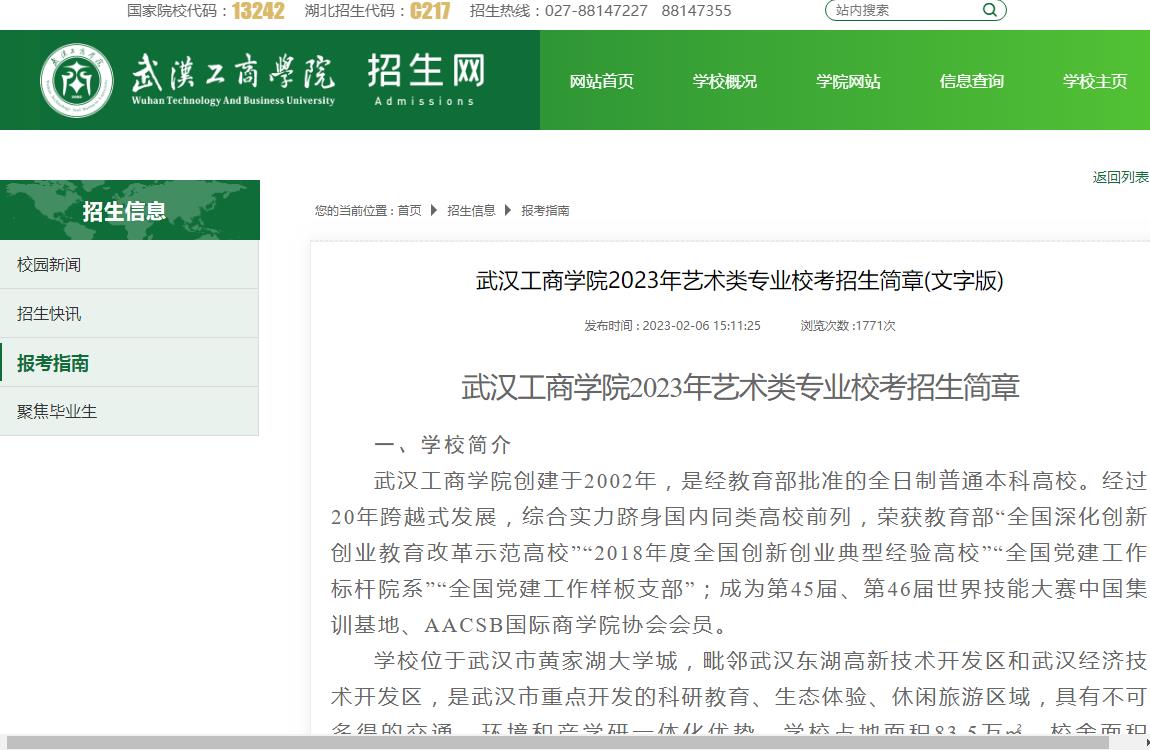Click the breadcrumb arrow between 首页 and 招生信息
Screen dimensions: 1150x750
click(433, 210)
